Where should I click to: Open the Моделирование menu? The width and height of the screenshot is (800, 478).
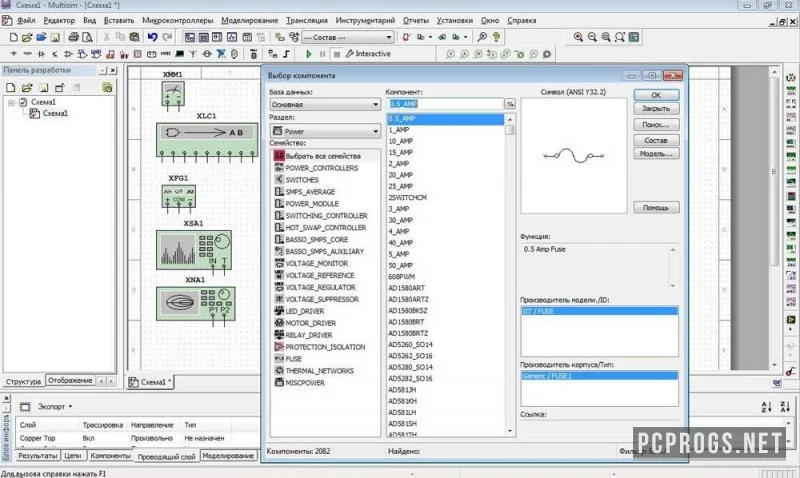point(249,20)
